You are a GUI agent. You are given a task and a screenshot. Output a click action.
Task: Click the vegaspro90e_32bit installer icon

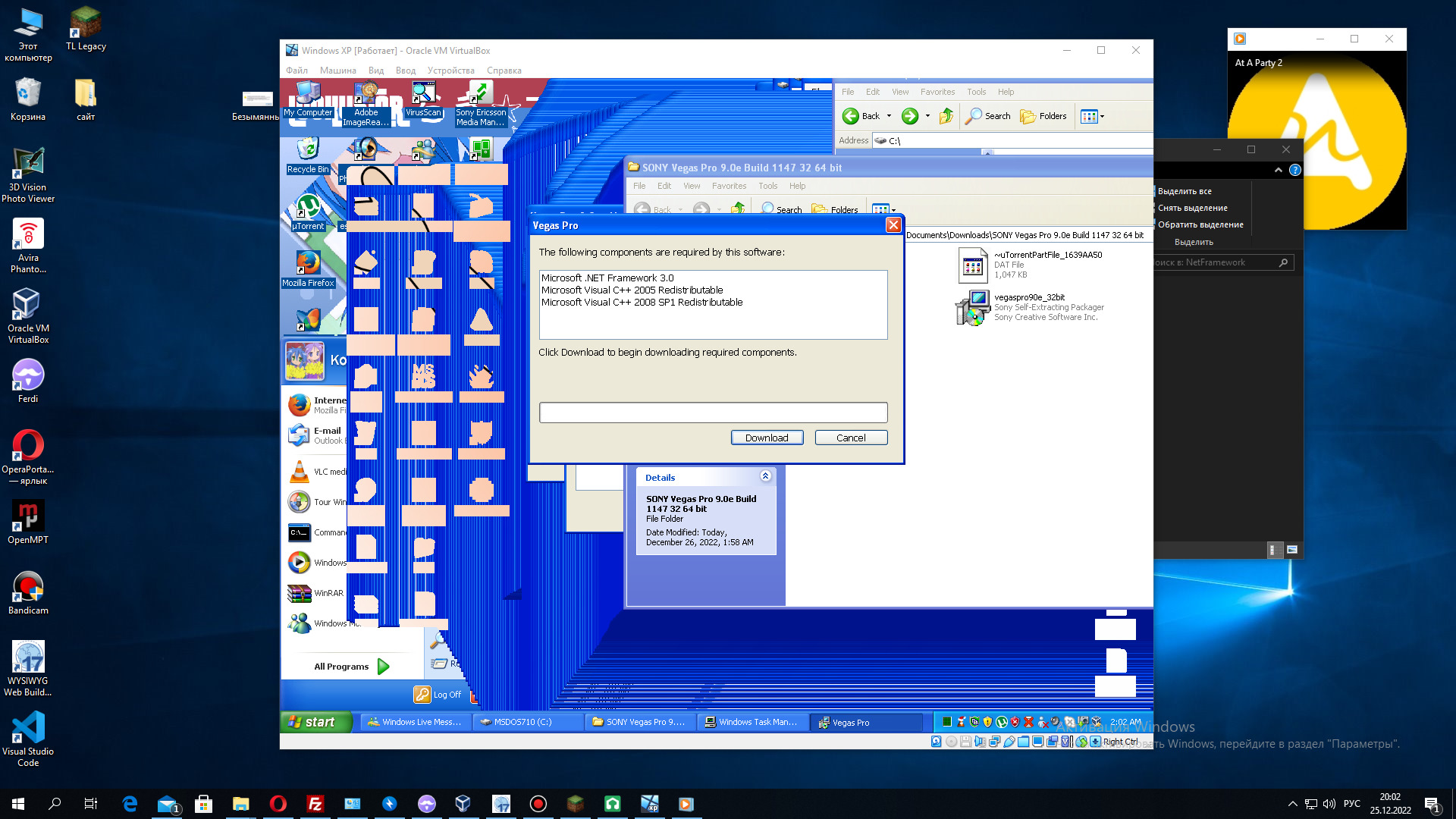pos(973,307)
